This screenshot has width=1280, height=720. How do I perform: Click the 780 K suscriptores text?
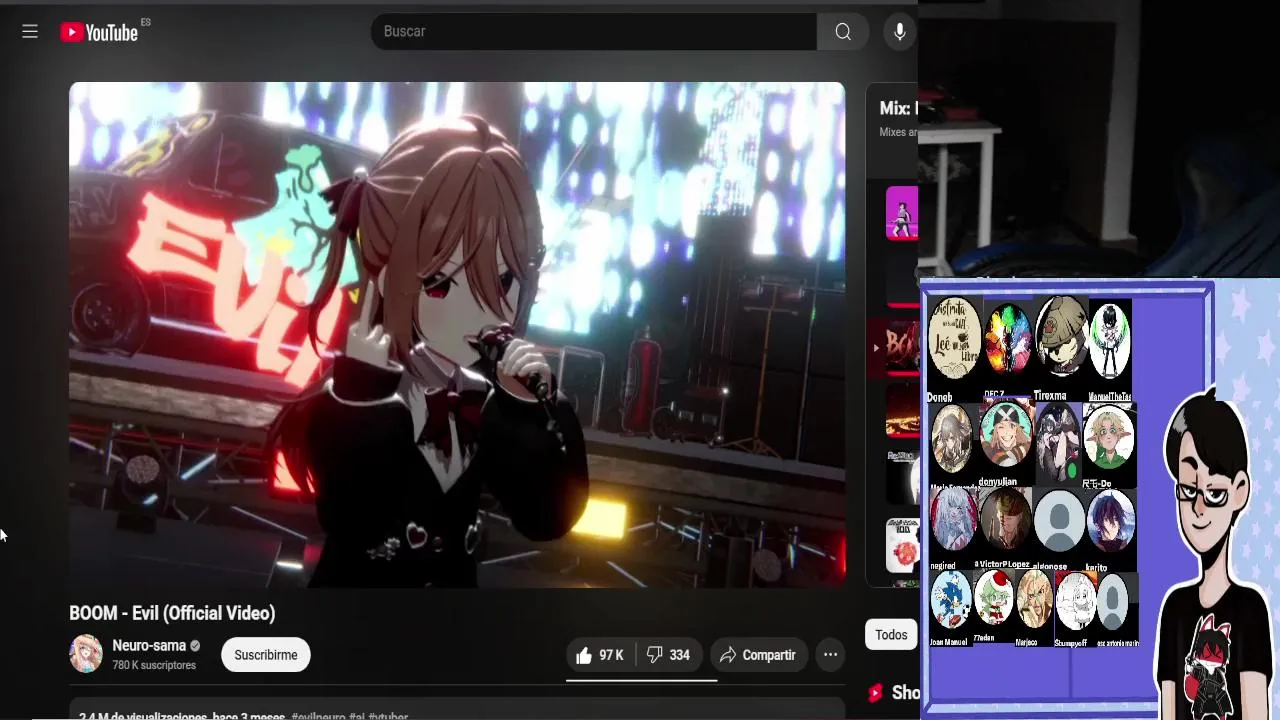click(154, 665)
